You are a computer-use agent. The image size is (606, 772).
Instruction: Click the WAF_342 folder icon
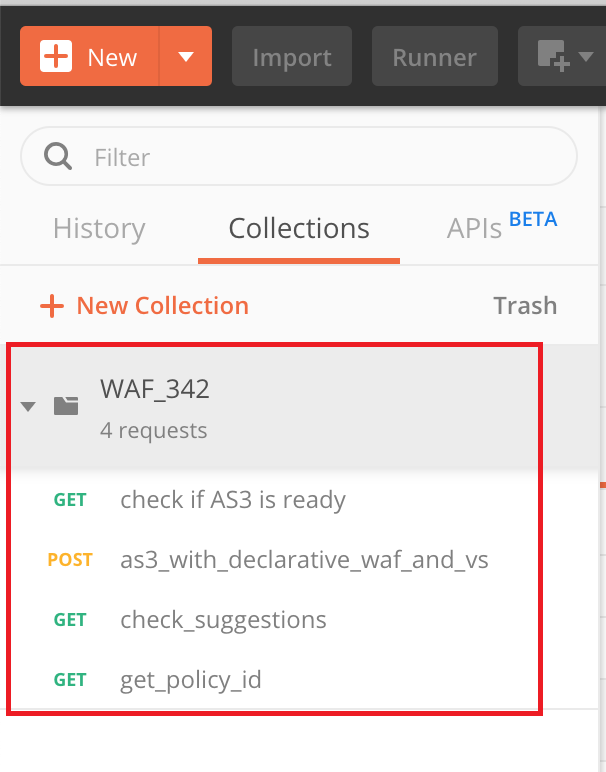66,406
